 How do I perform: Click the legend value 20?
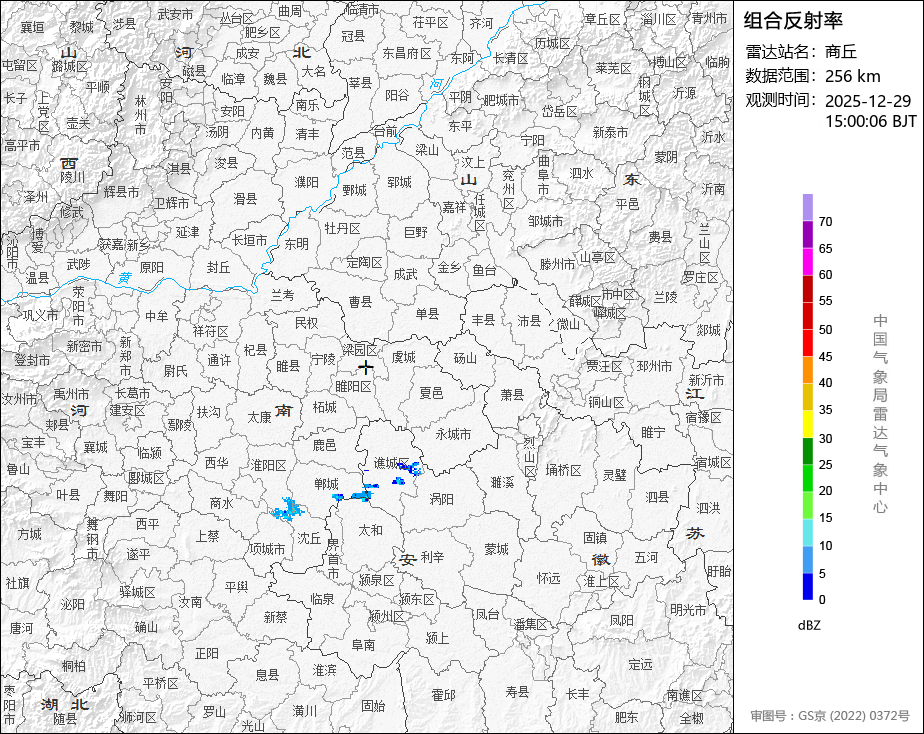[826, 491]
